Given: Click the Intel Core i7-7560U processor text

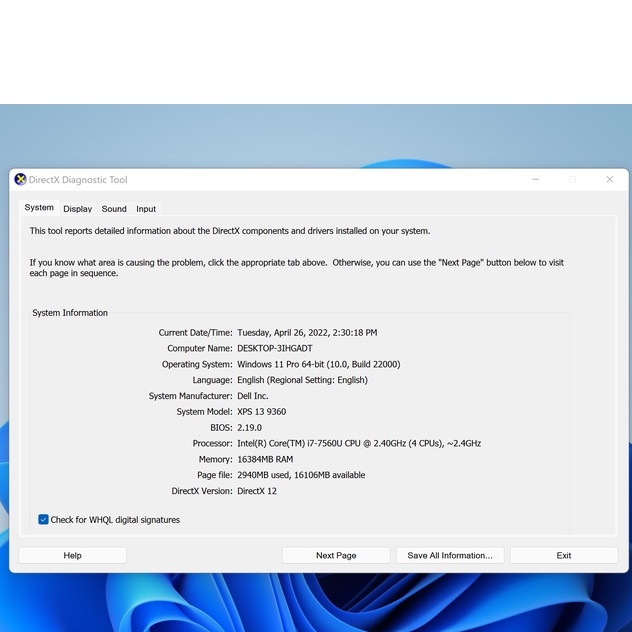Looking at the screenshot, I should tap(358, 443).
